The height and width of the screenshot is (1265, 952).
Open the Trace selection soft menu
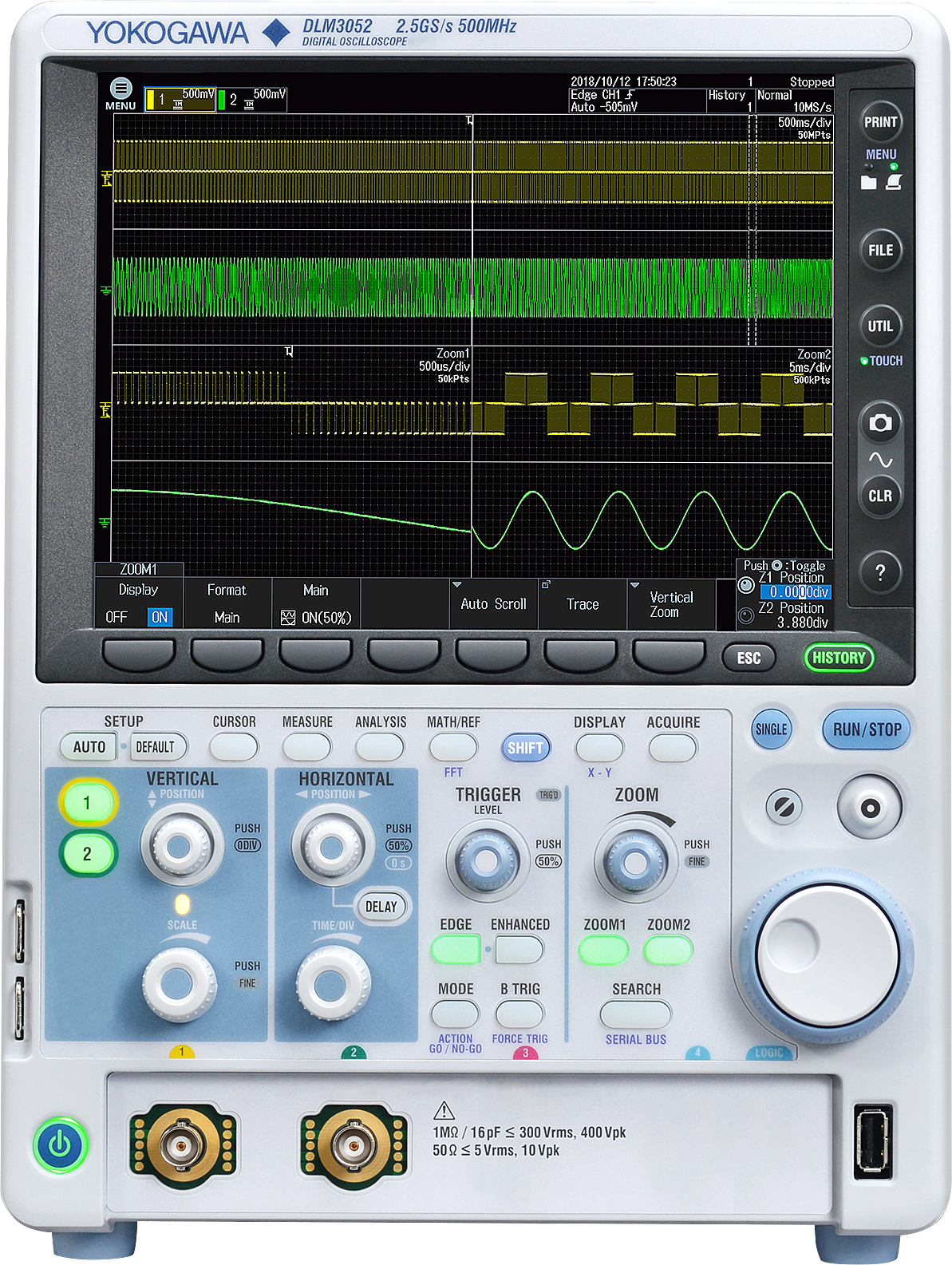(x=583, y=604)
